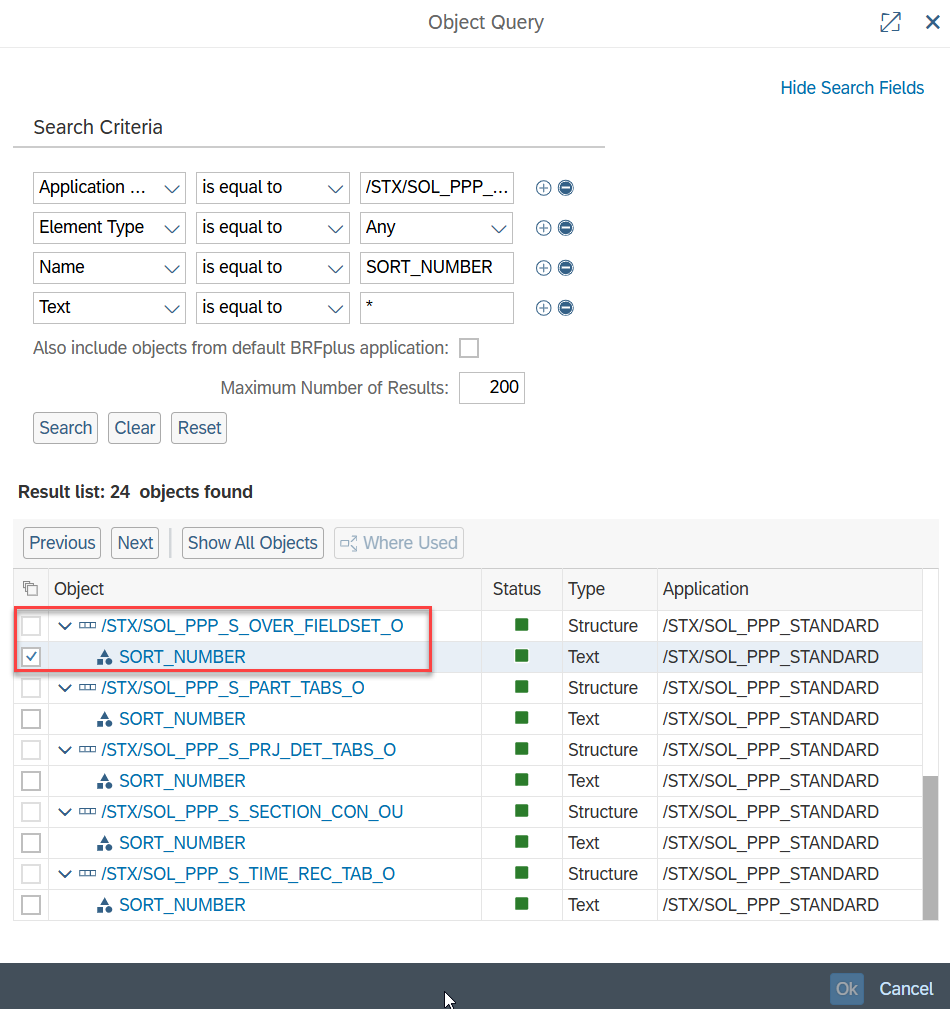Add a criterion after the Name row

(x=544, y=268)
